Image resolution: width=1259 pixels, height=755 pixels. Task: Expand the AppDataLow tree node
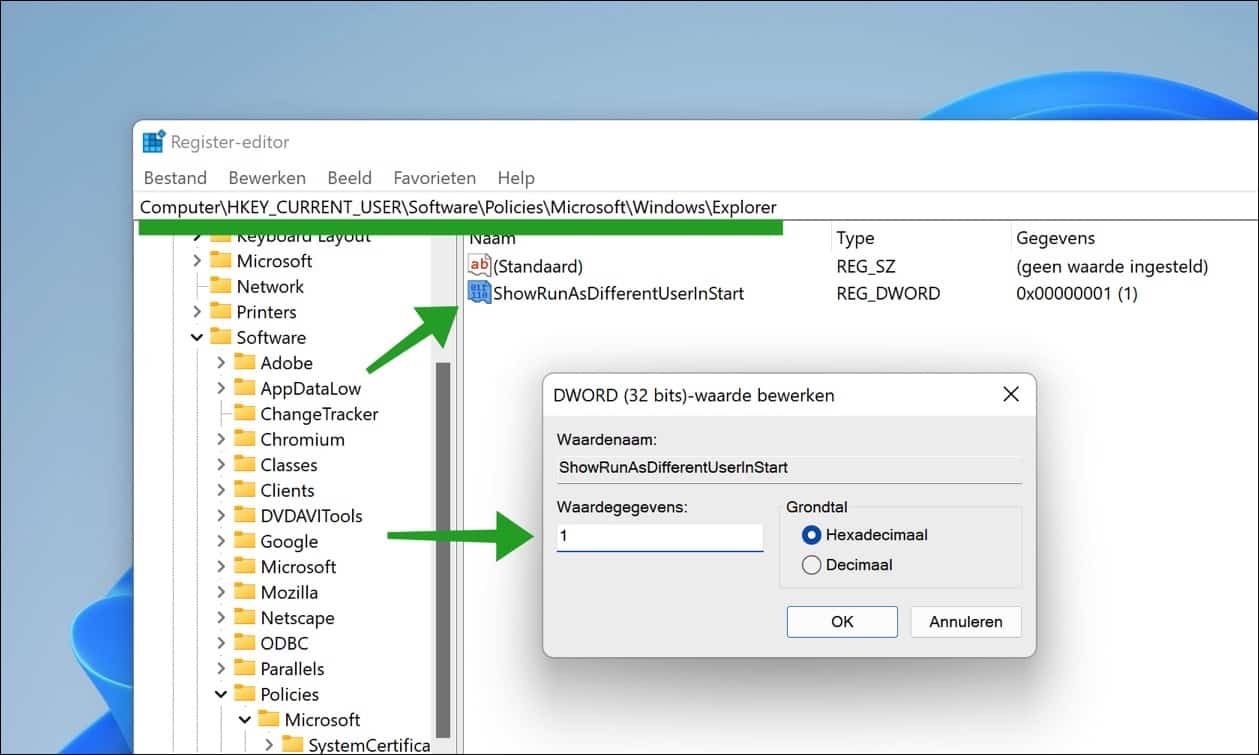(x=221, y=389)
